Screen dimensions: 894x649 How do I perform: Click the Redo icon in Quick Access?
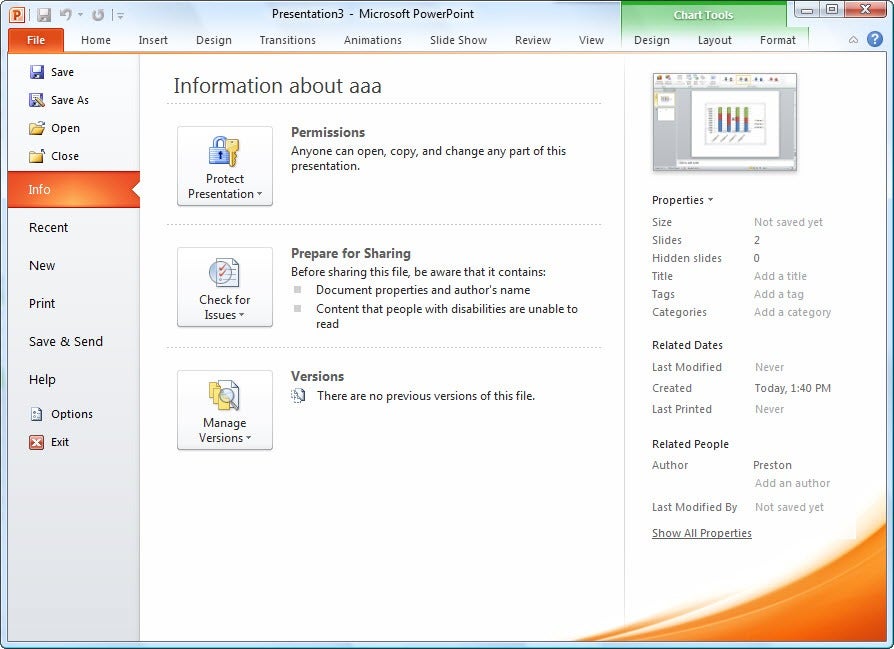click(x=98, y=15)
